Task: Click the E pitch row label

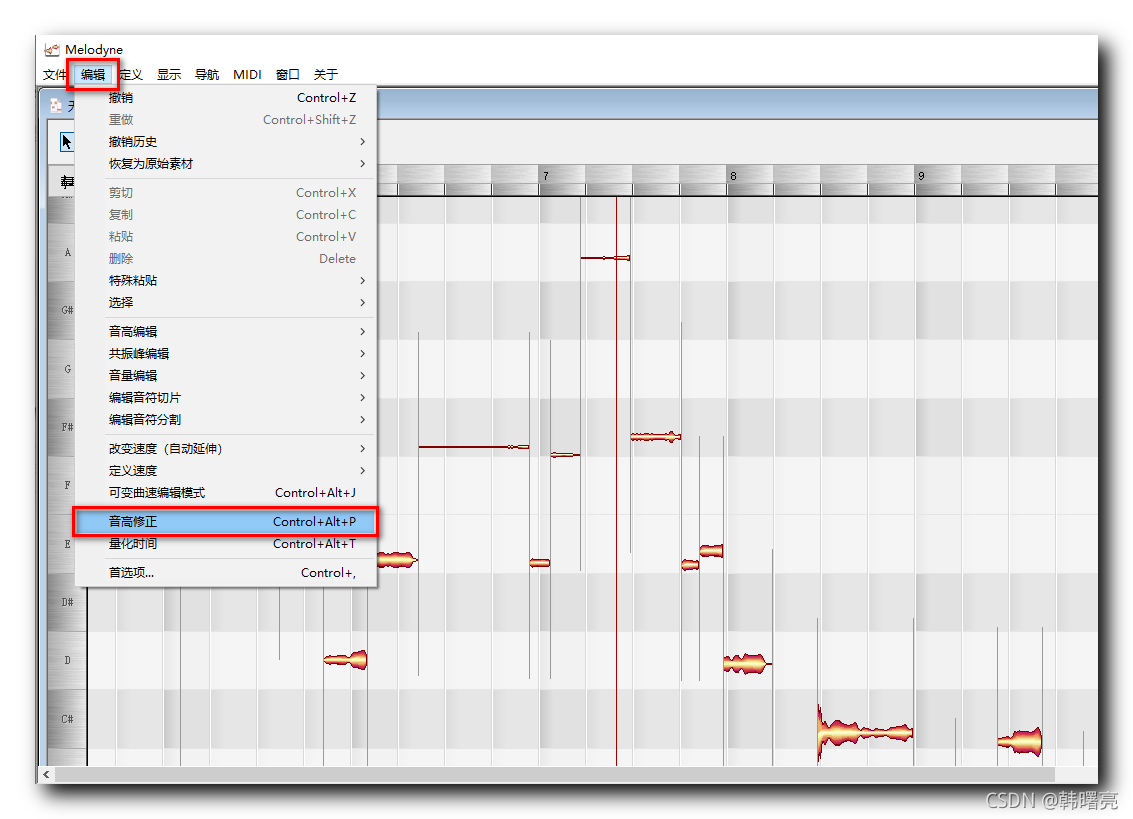Action: [67, 544]
